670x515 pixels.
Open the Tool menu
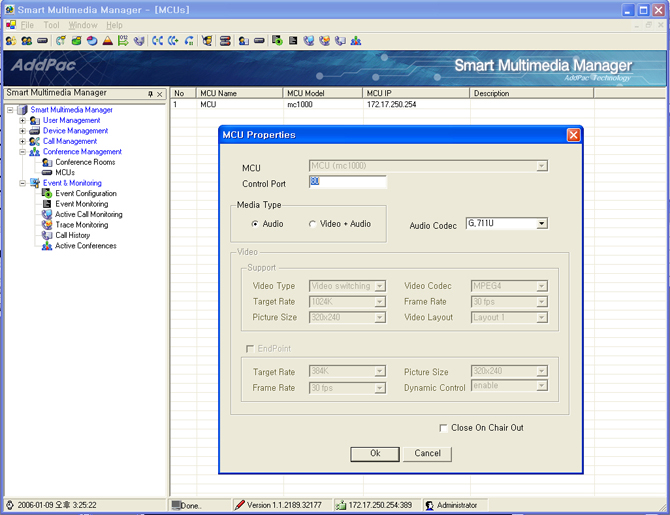pos(51,25)
